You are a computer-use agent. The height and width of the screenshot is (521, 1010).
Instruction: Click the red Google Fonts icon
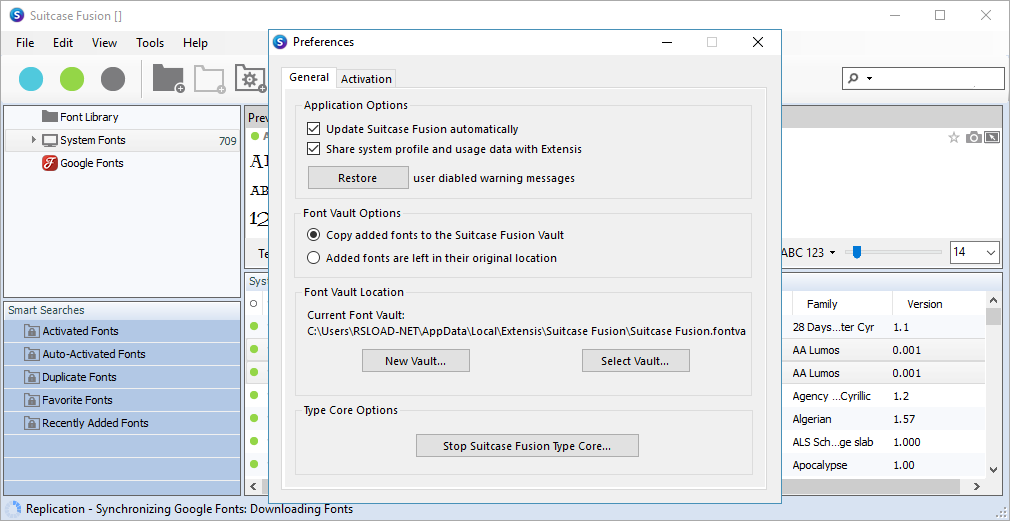(50, 163)
